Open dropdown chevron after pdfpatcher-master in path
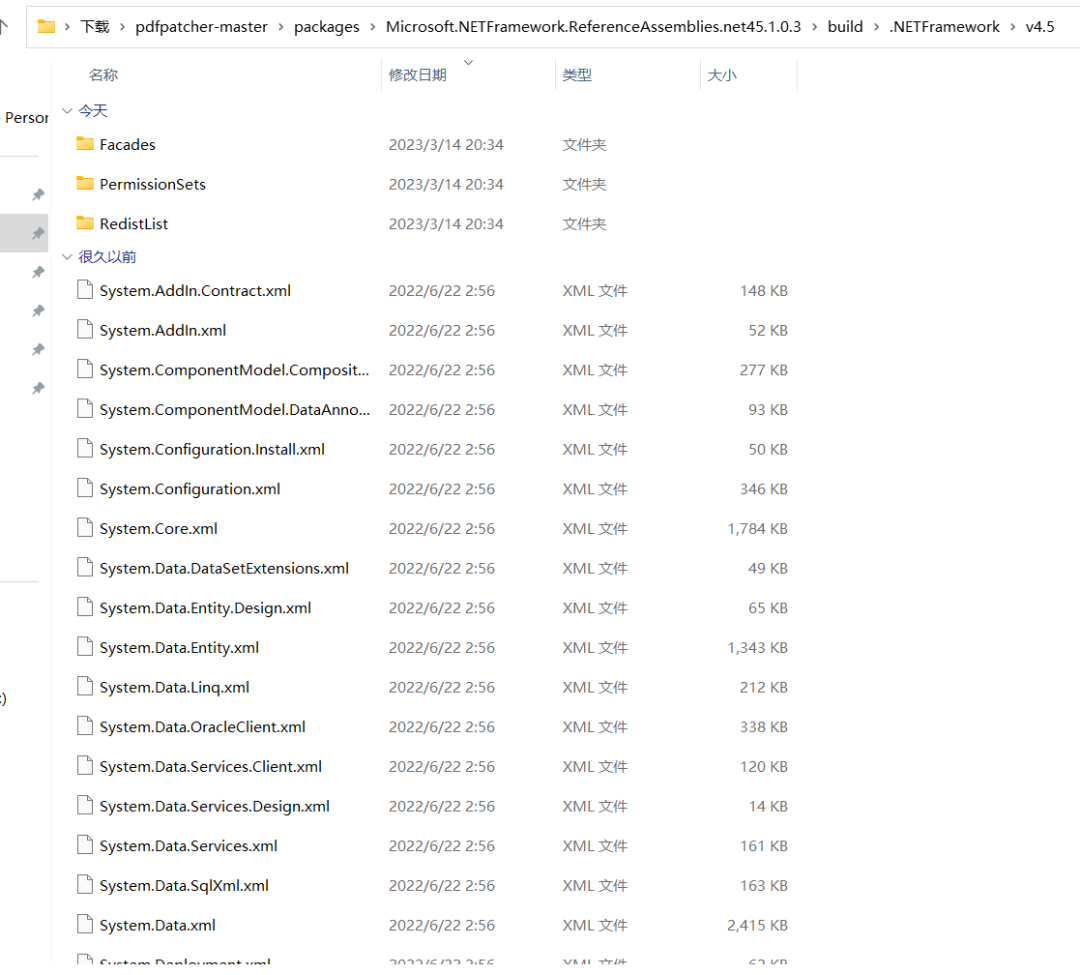Screen dimensions: 1080x975 tap(281, 27)
